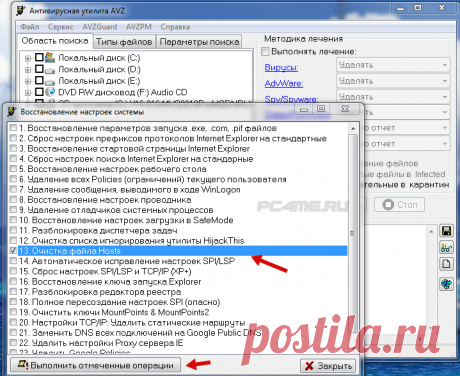Image resolution: width=460 pixels, height=376 pixels.
Task: Select item 3 restore IE start page
Action: pos(134,149)
